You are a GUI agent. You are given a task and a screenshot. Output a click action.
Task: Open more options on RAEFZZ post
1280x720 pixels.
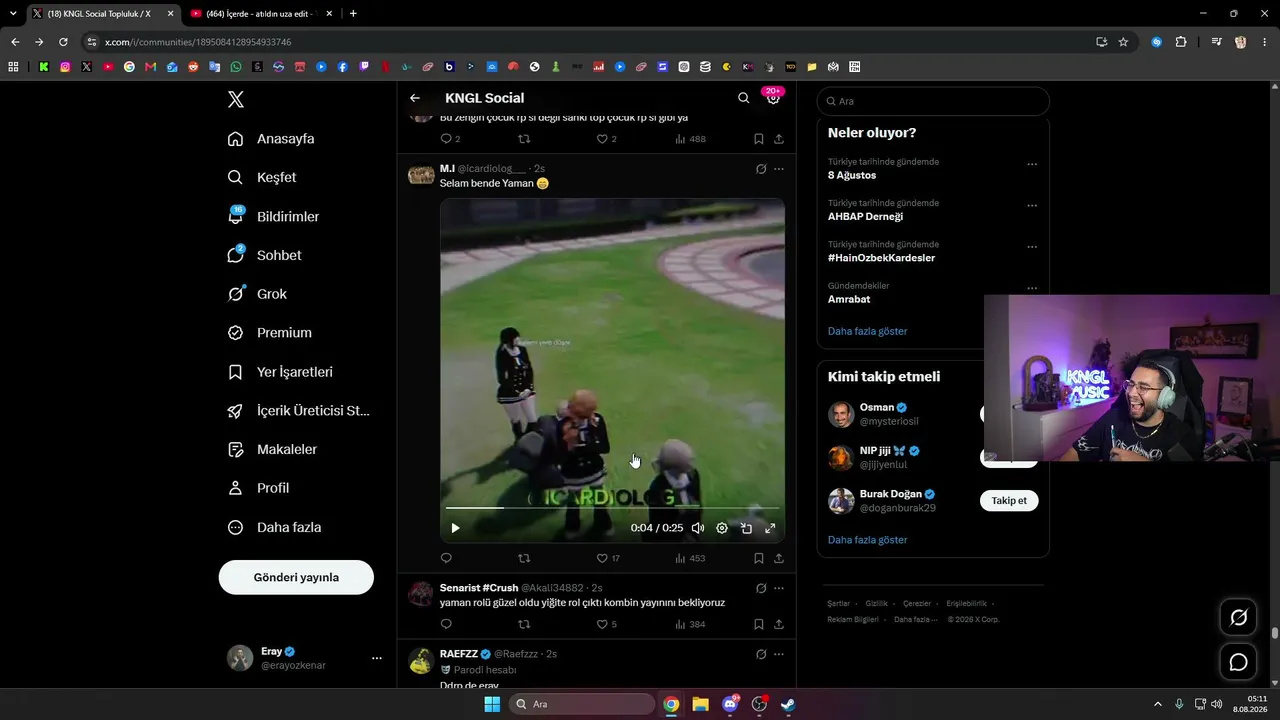click(779, 654)
